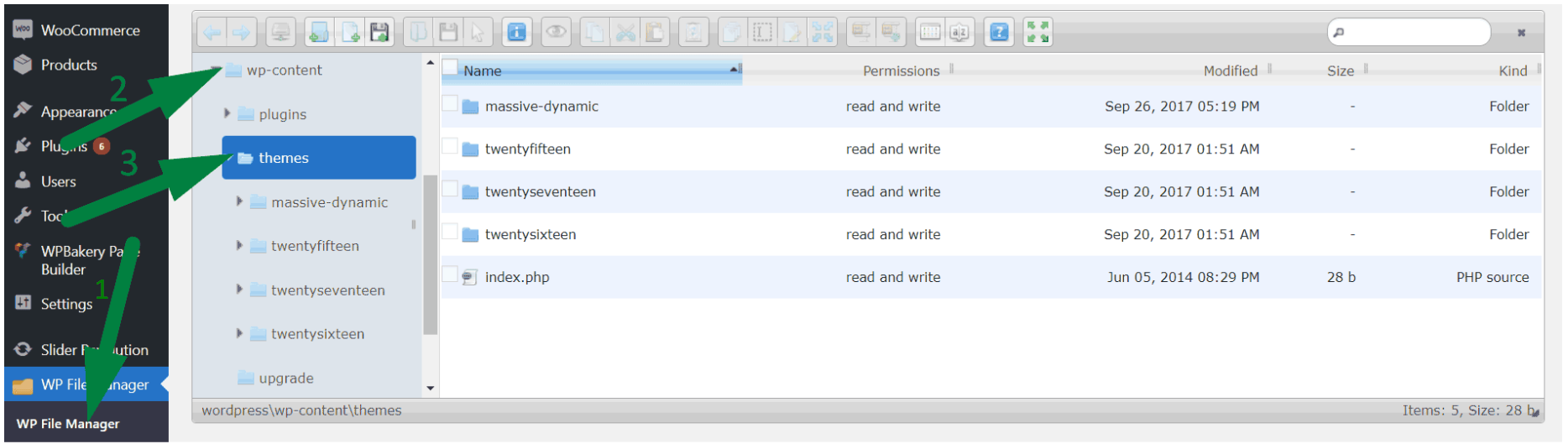
Task: Click the Extract archive toolbar icon
Action: 861,33
